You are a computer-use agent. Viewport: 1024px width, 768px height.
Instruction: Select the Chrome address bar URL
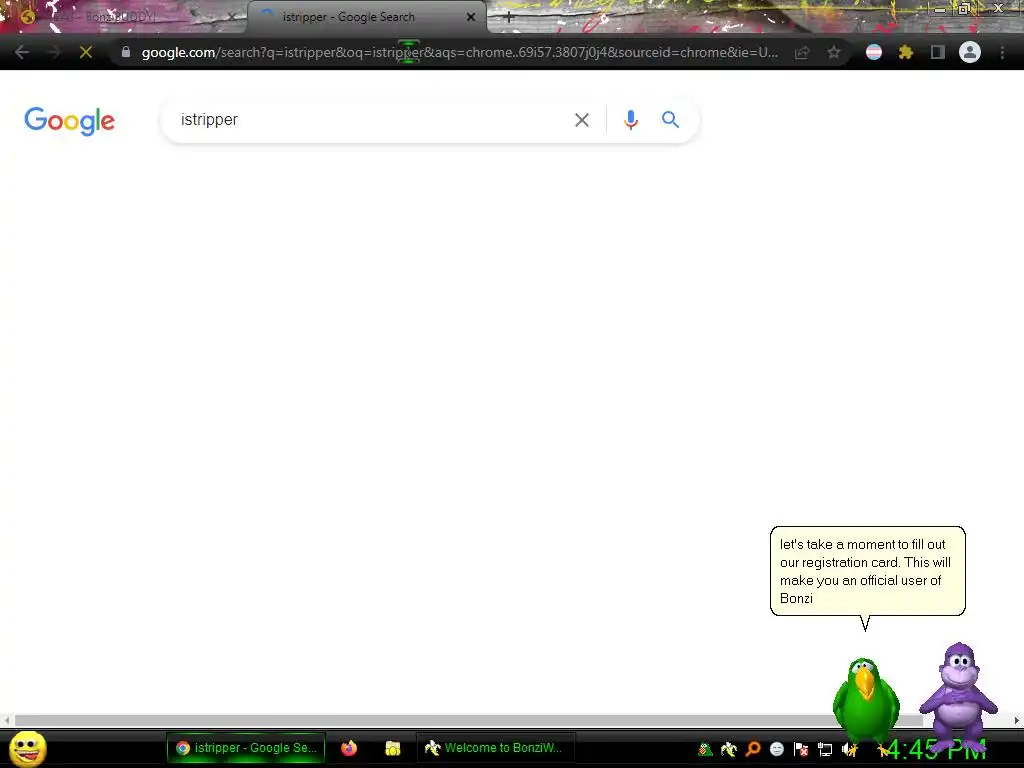click(460, 52)
